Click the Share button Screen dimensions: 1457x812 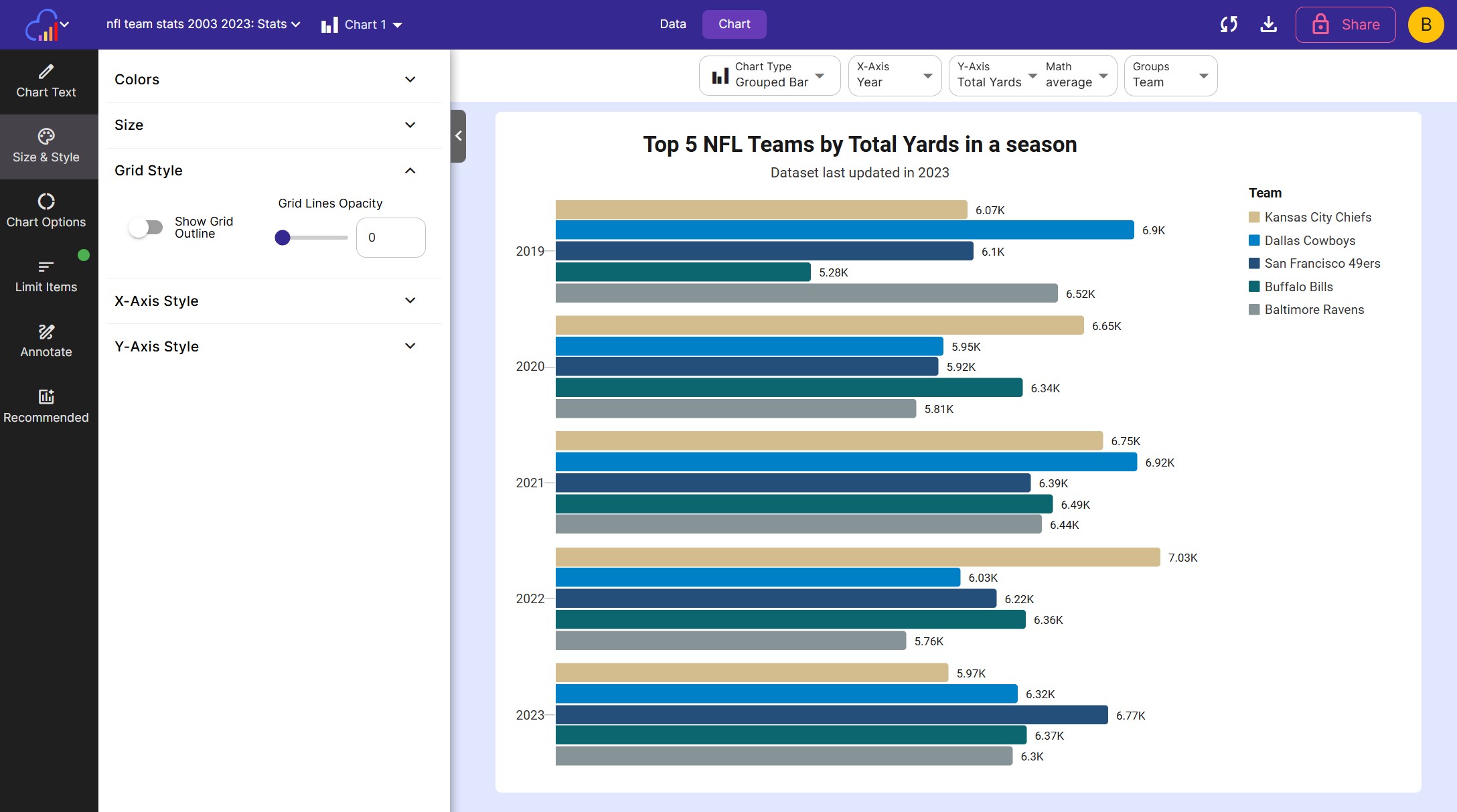click(1345, 25)
